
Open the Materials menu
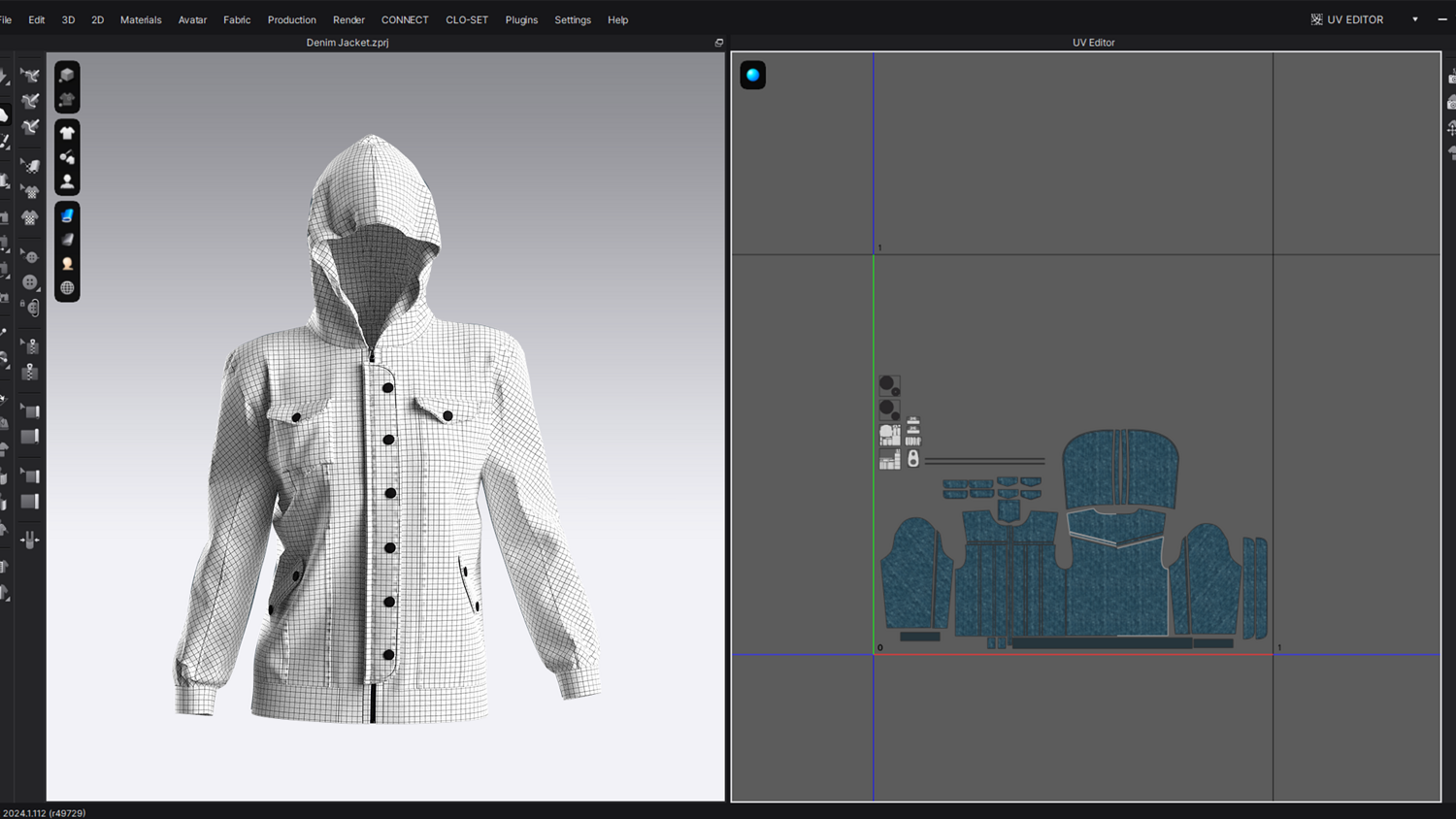click(x=141, y=19)
